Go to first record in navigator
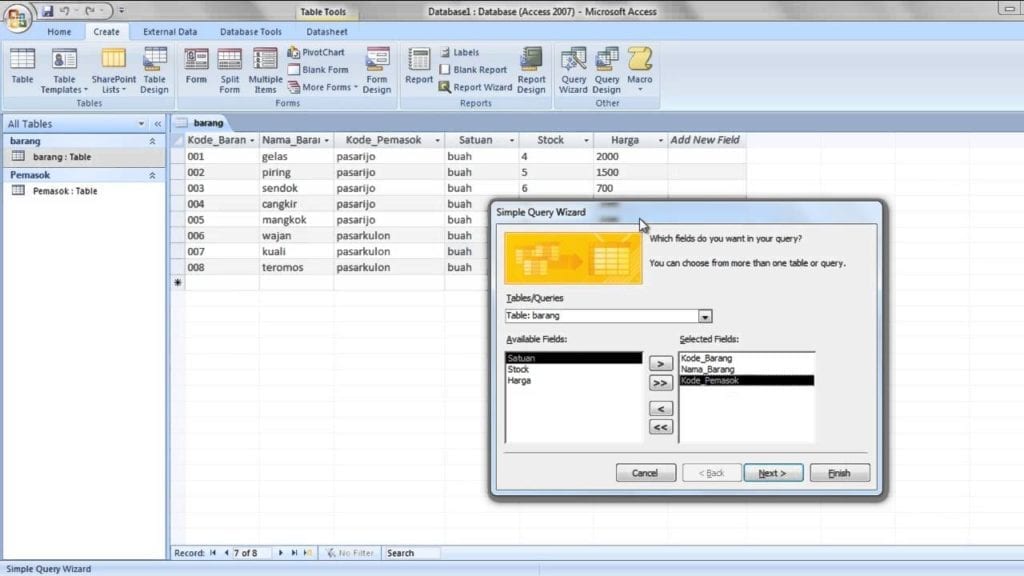 coord(213,553)
